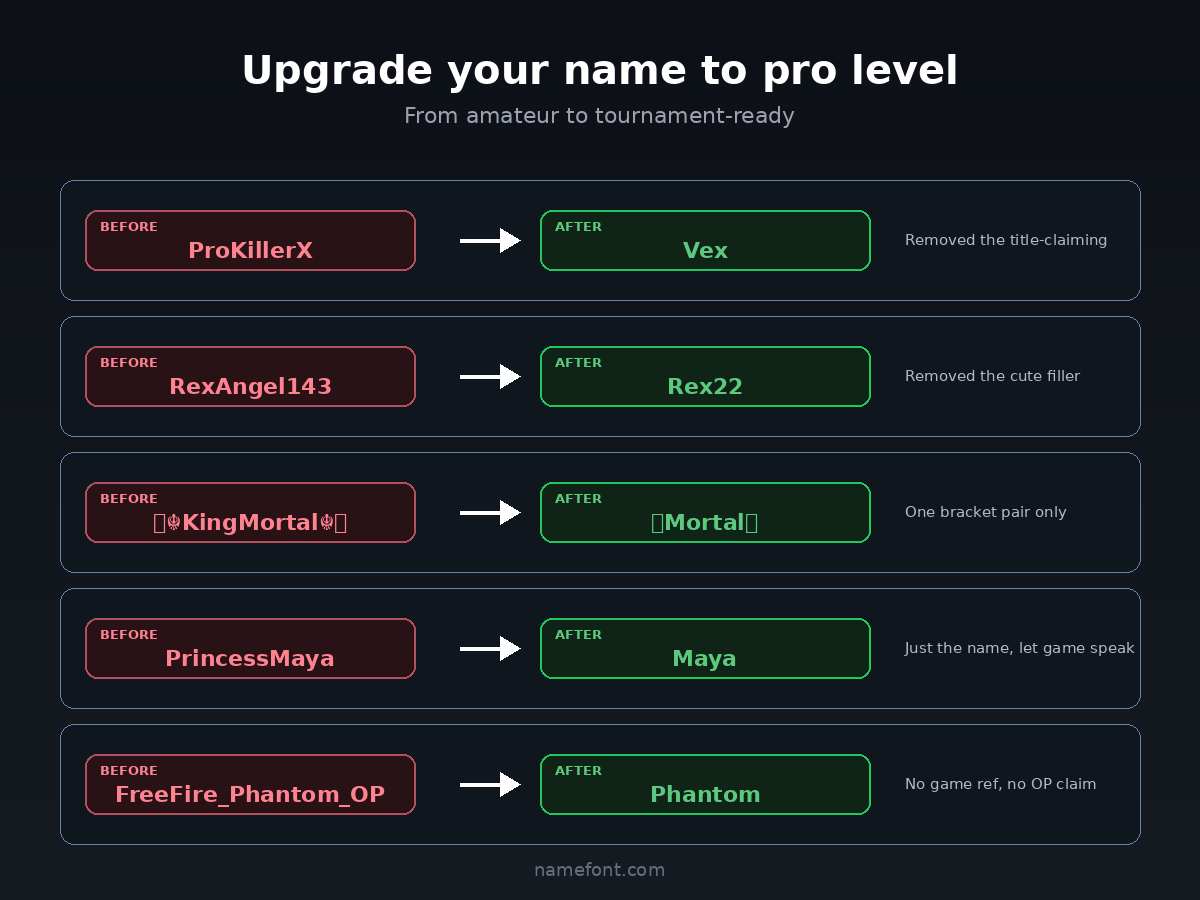Click the KingMortal before box

[250, 513]
